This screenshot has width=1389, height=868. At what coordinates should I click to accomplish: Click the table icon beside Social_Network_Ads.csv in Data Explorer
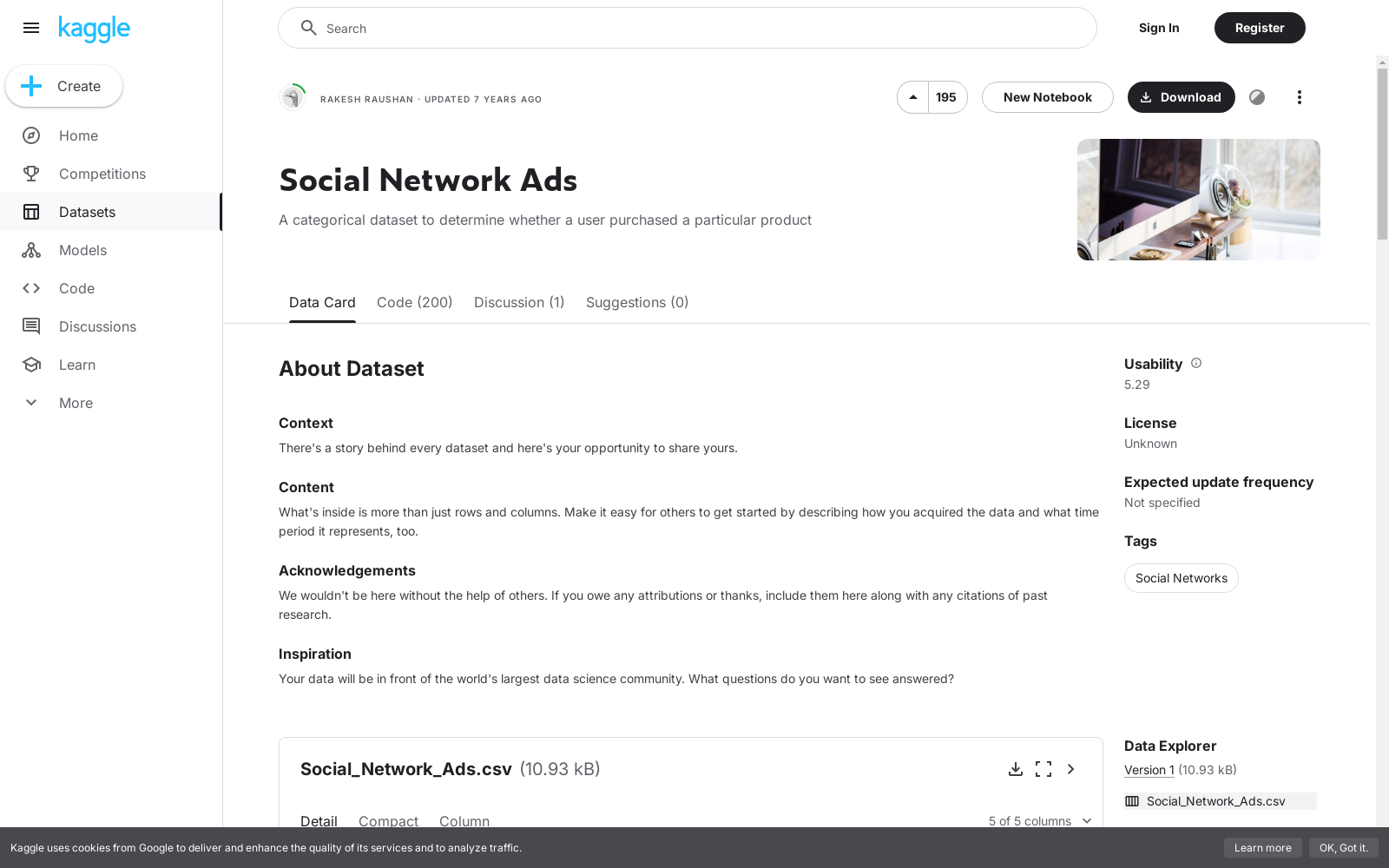1132,801
